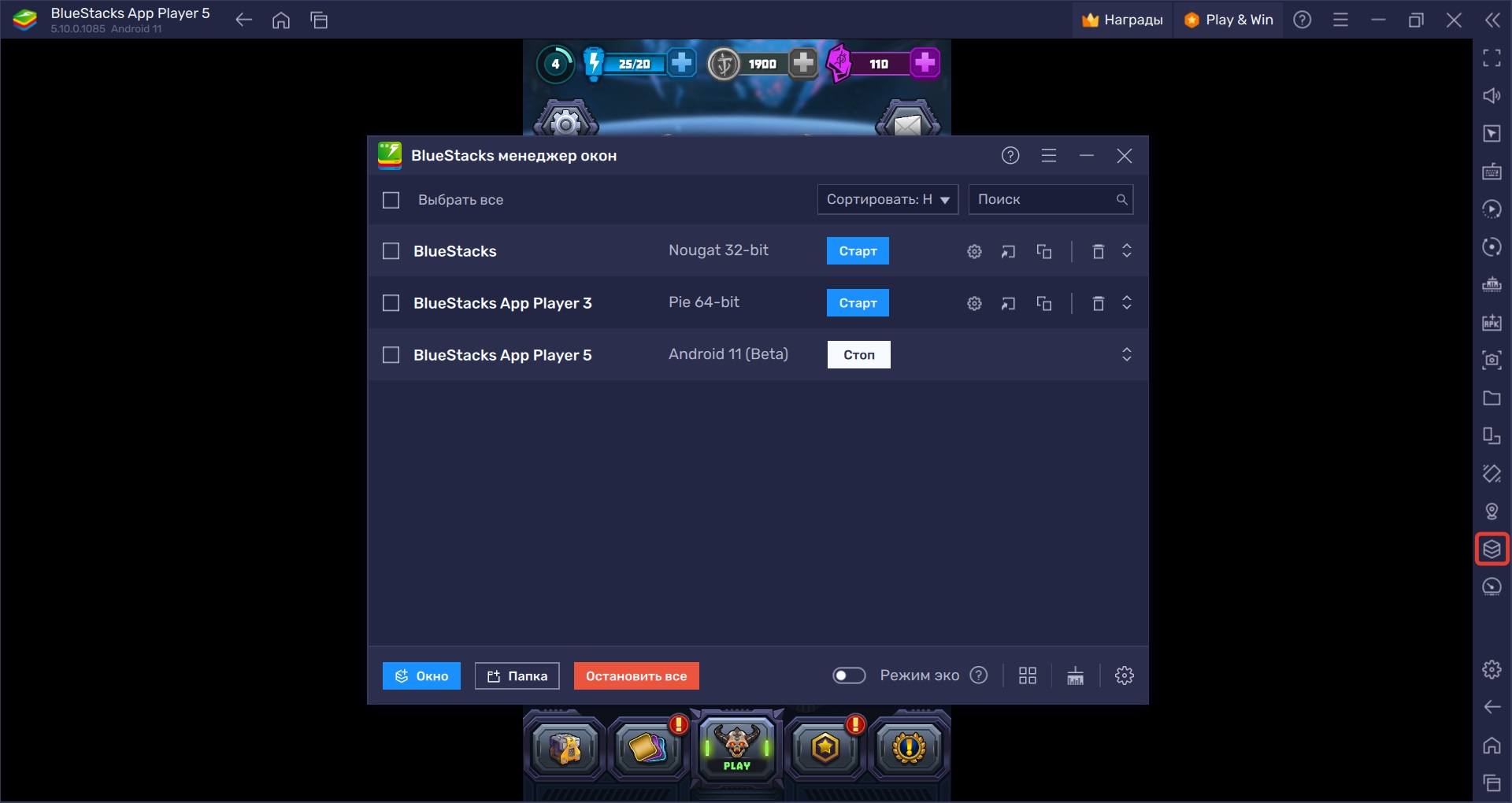The width and height of the screenshot is (1512, 803).
Task: Reorder BlueStacks App Player 3 with arrows
Action: coord(1126,303)
